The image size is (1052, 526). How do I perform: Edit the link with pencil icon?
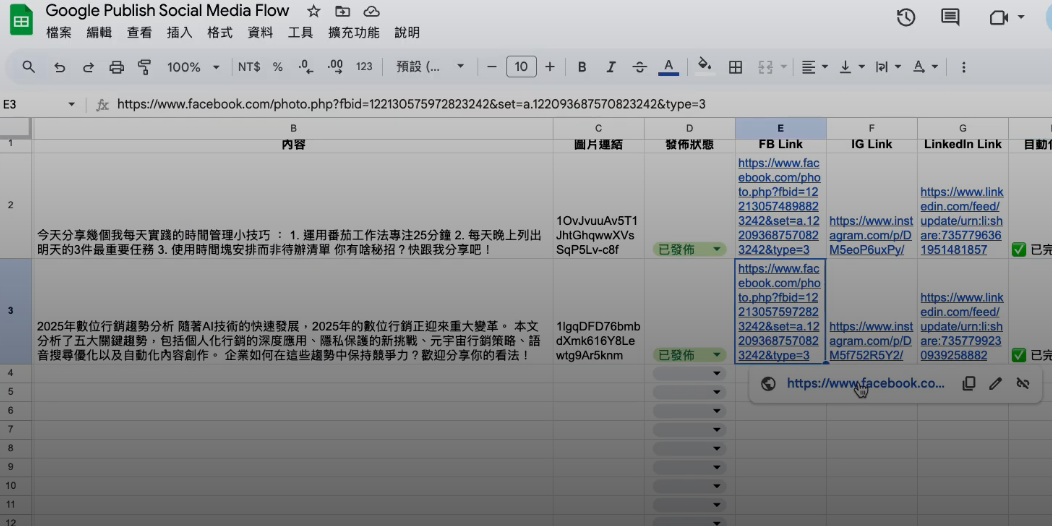(995, 383)
